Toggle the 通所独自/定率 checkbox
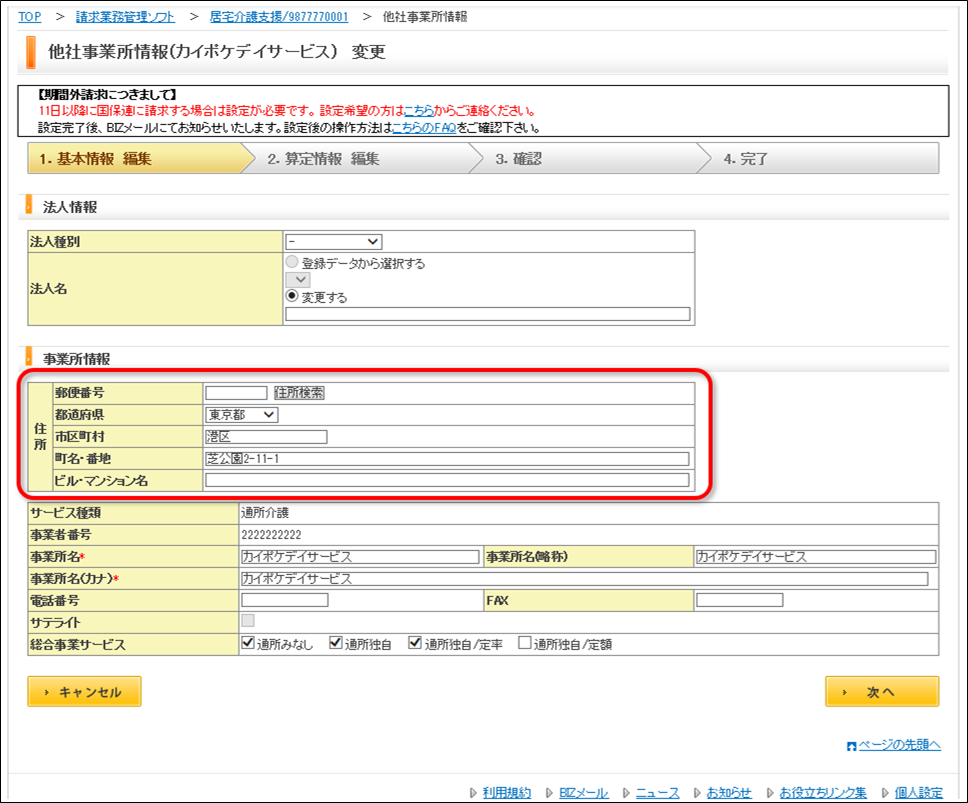Screen dimensions: 968x803 coord(415,643)
